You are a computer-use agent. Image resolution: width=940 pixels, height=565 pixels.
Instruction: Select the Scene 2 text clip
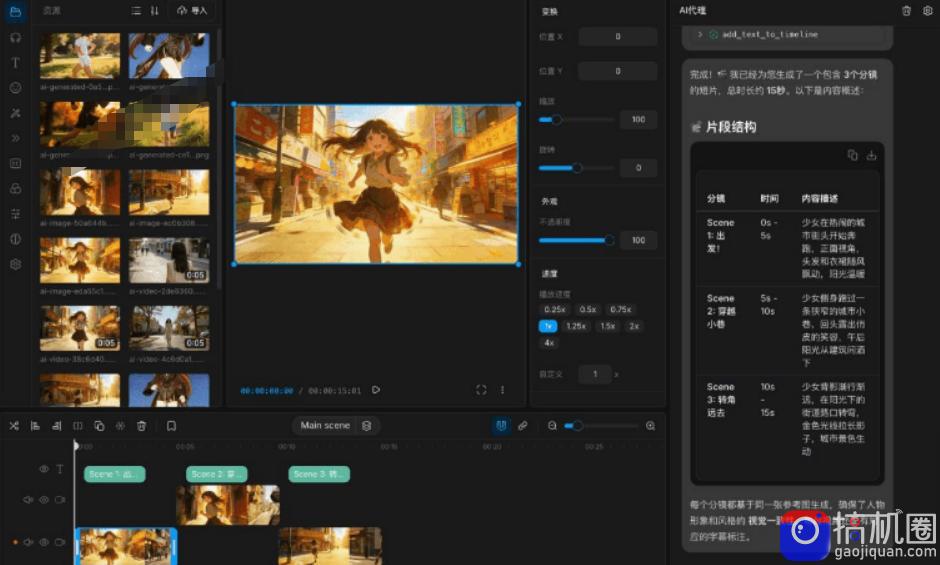(217, 474)
